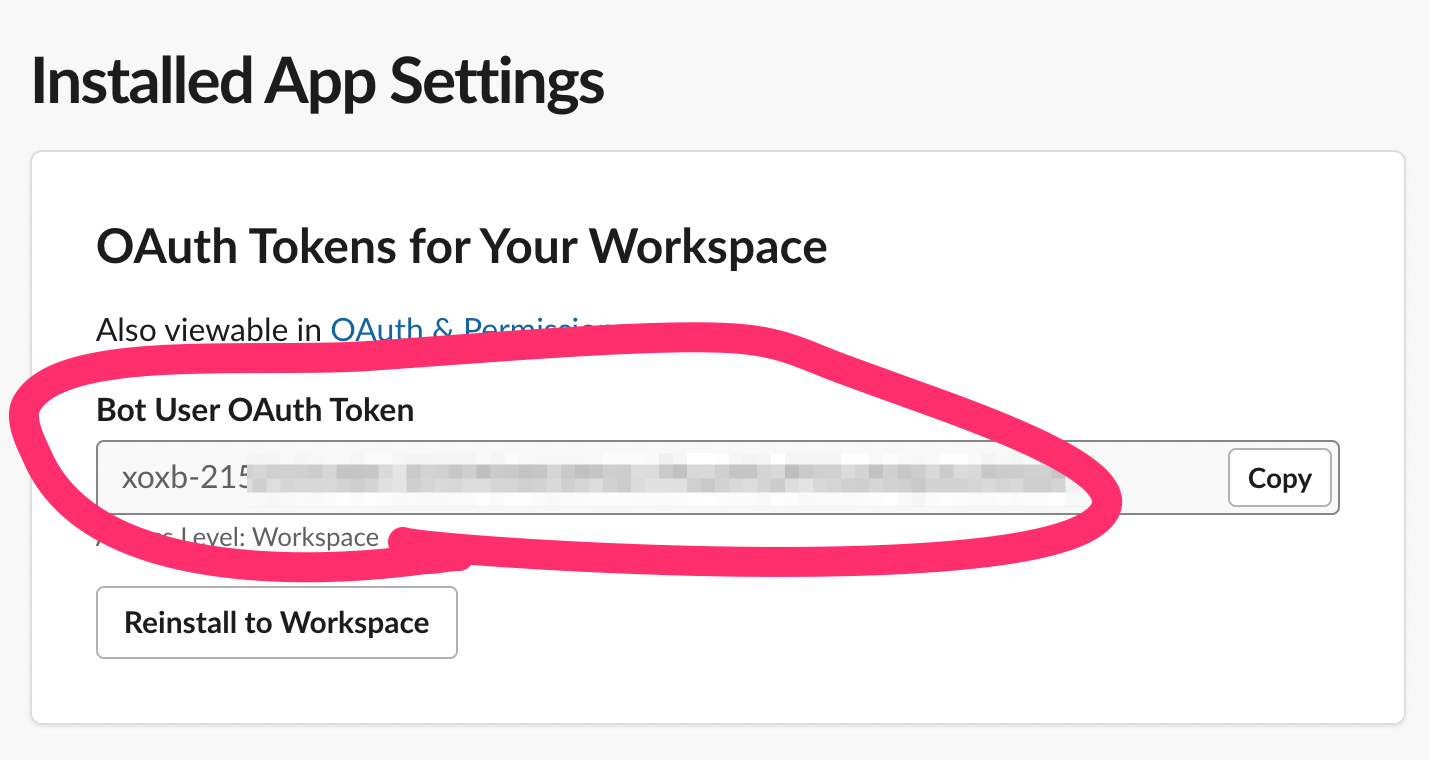Click the blank card area below Reinstall button
This screenshot has width=1430, height=760.
pos(700,690)
